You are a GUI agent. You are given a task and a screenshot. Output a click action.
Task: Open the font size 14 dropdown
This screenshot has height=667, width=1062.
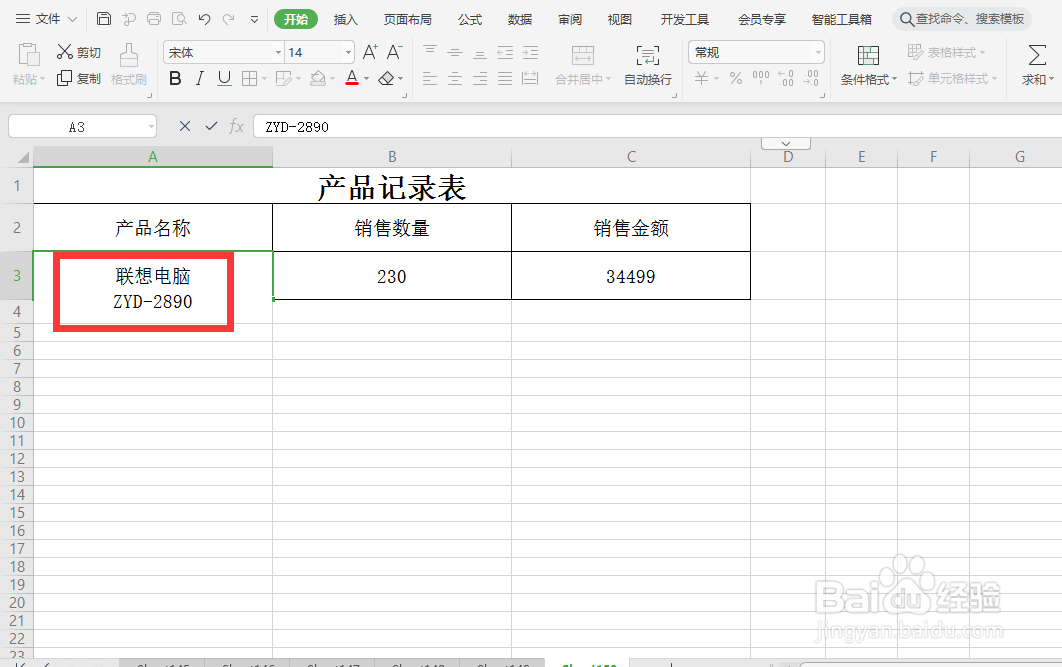click(x=349, y=52)
